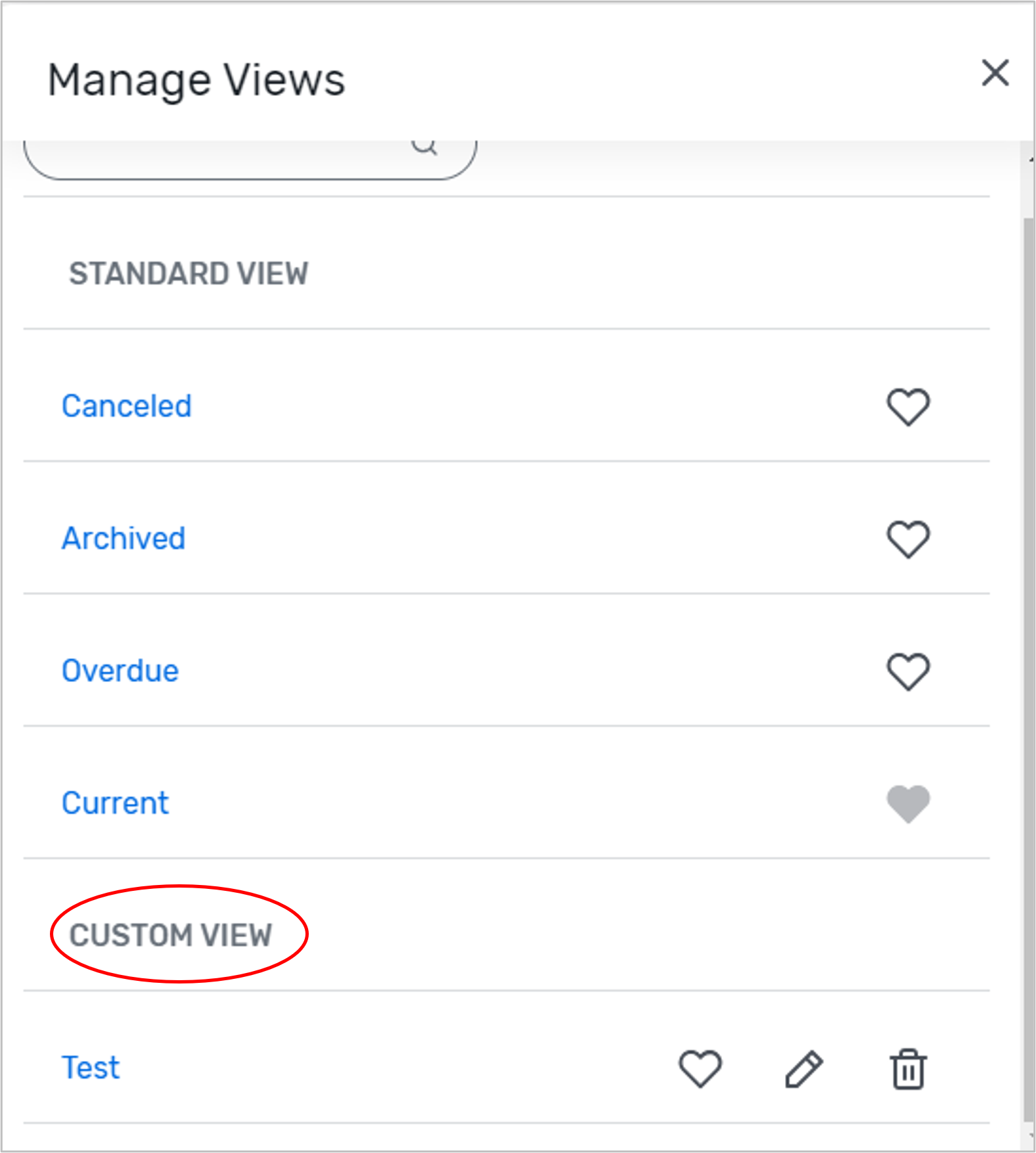Click the heart icon next to Overdue
The height and width of the screenshot is (1153, 1036).
[909, 670]
